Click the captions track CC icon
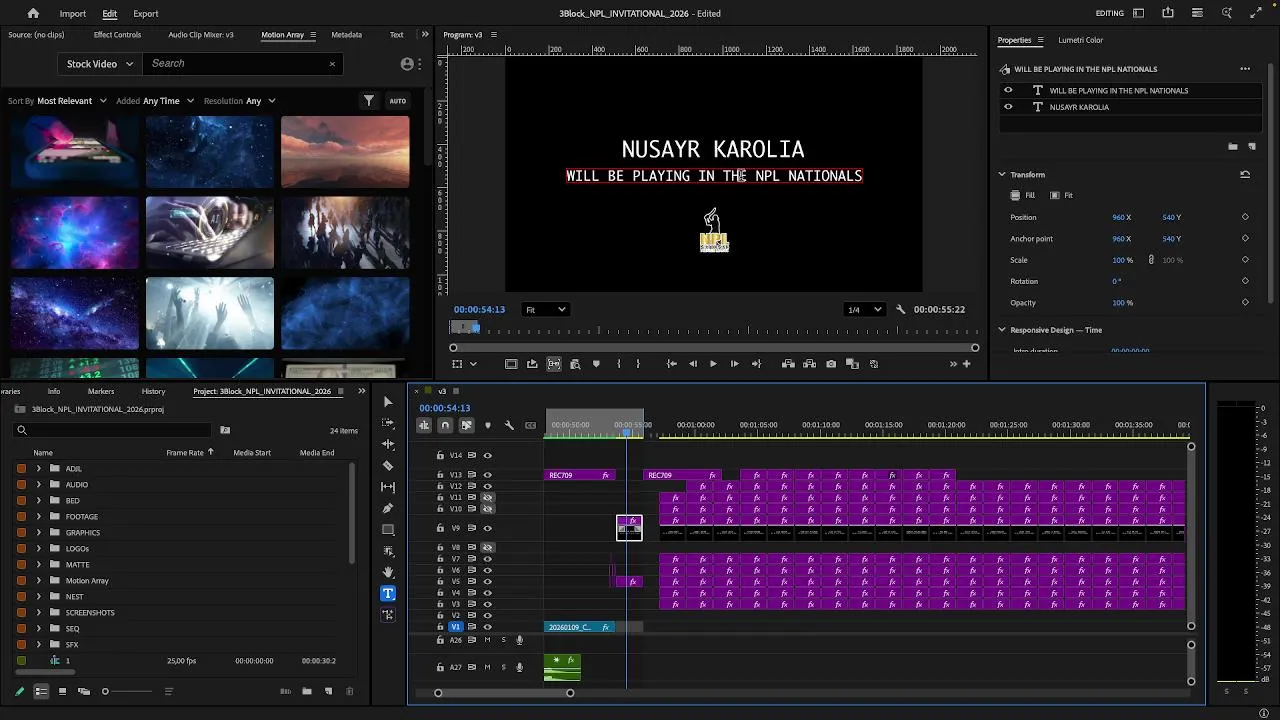This screenshot has width=1280, height=720. click(x=531, y=425)
